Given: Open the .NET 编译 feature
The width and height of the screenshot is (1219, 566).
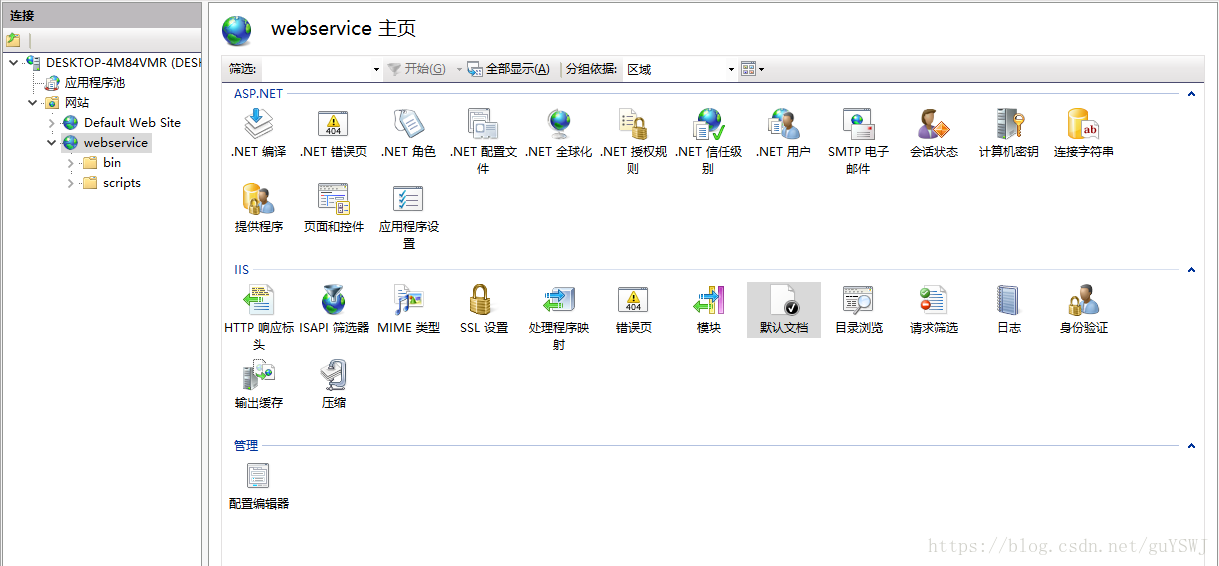Looking at the screenshot, I should 258,134.
